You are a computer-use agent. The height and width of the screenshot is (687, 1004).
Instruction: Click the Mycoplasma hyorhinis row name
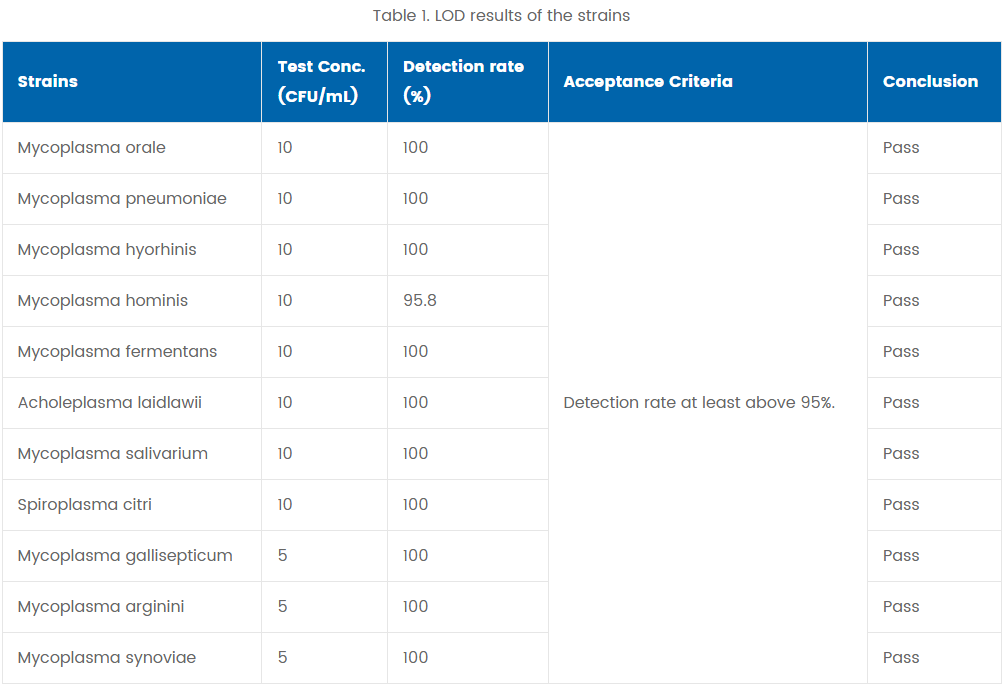click(x=107, y=250)
